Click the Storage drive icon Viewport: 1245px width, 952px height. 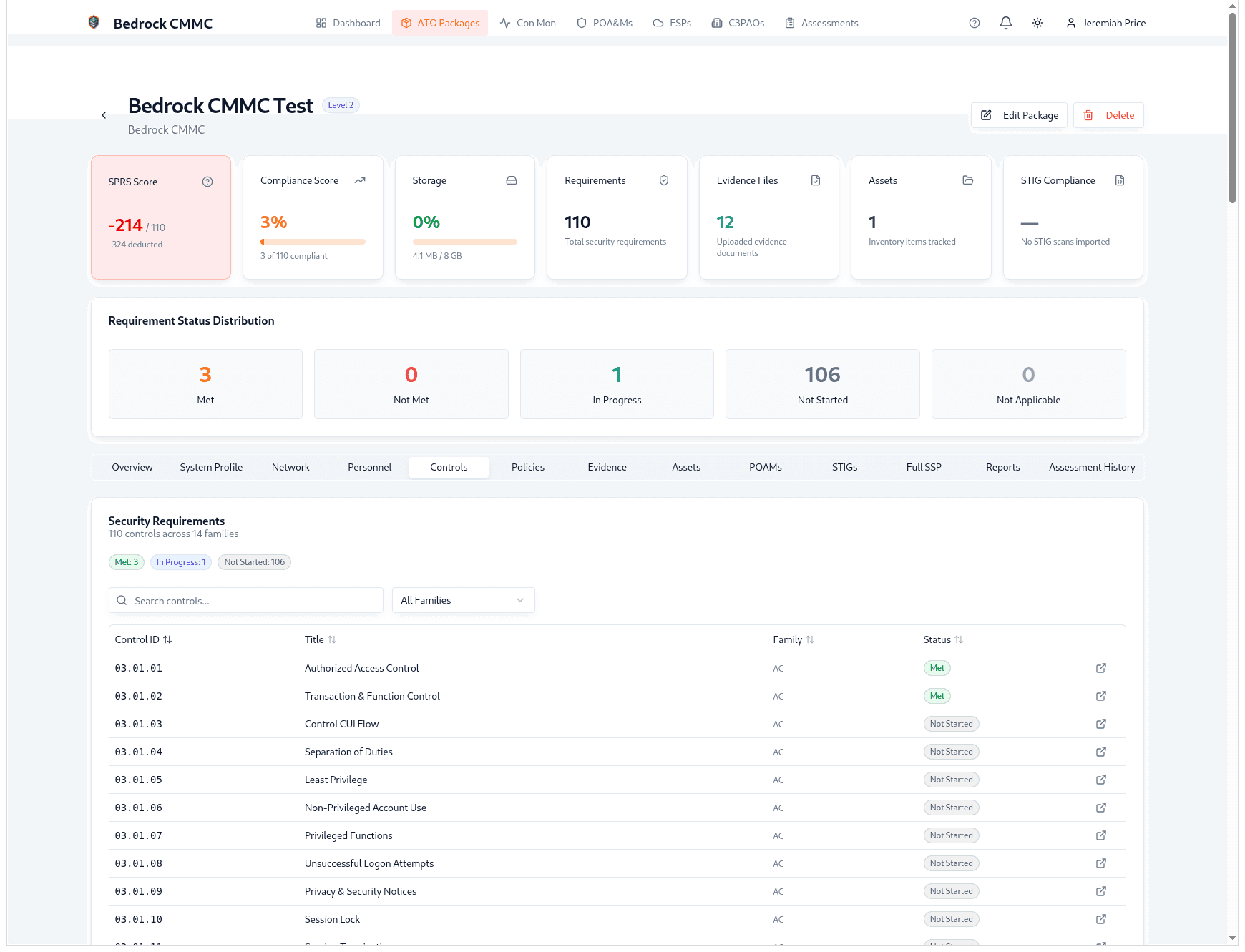[x=512, y=180]
